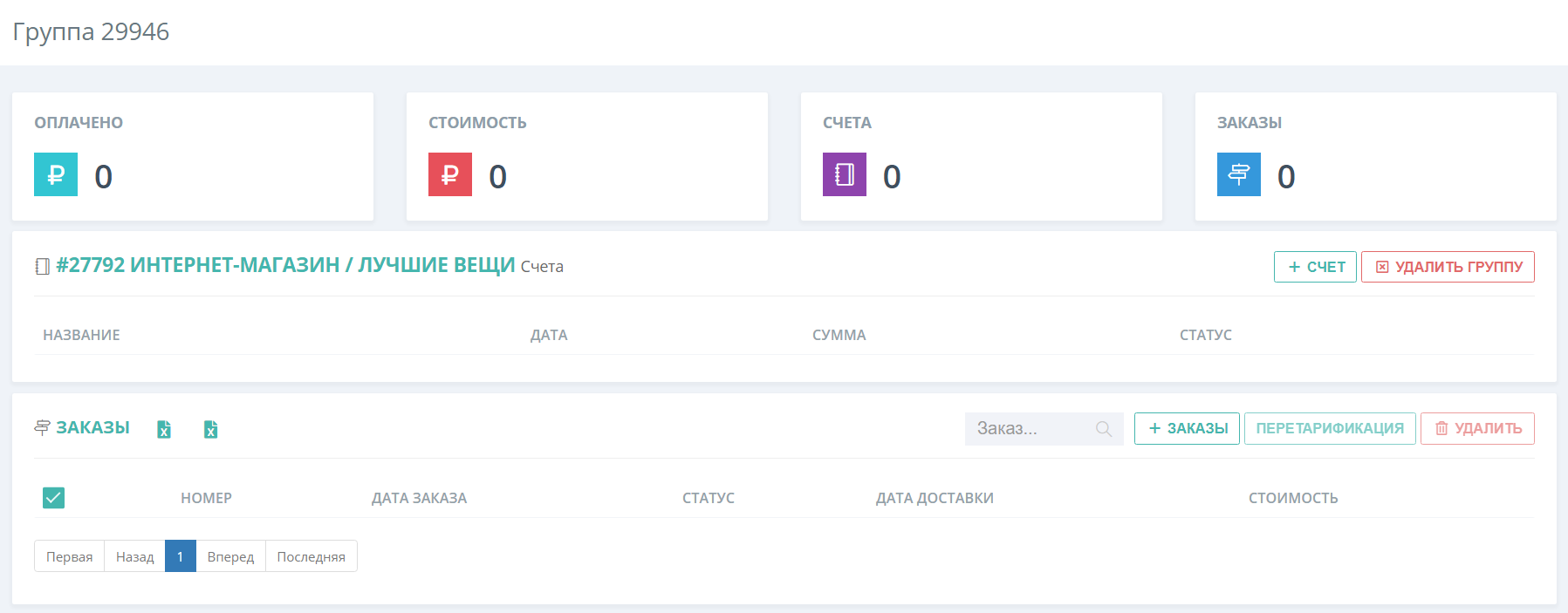Click the search magnifier icon in order field
The height and width of the screenshot is (613, 1568).
1104,429
